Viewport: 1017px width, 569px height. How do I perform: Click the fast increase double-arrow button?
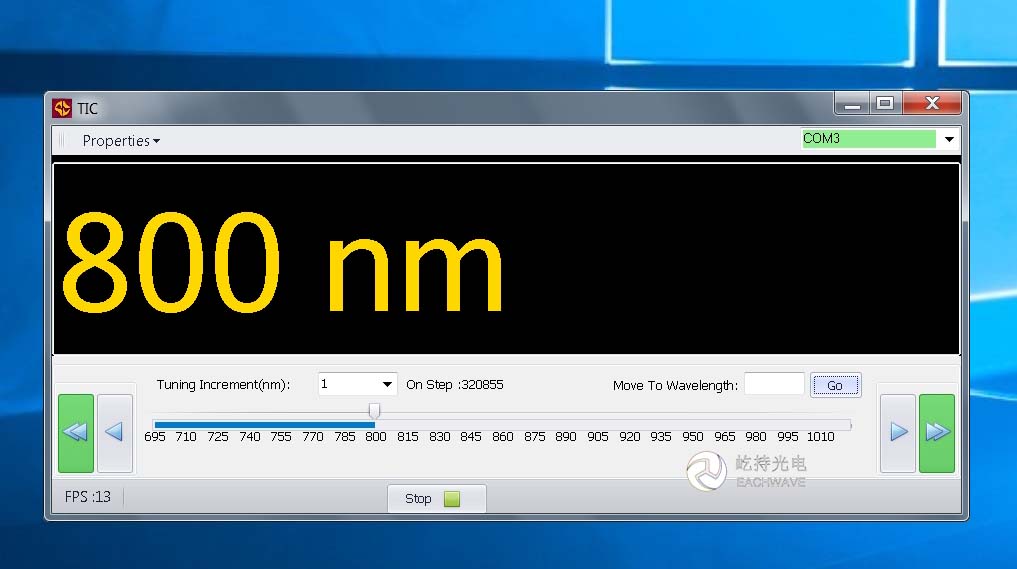(937, 432)
